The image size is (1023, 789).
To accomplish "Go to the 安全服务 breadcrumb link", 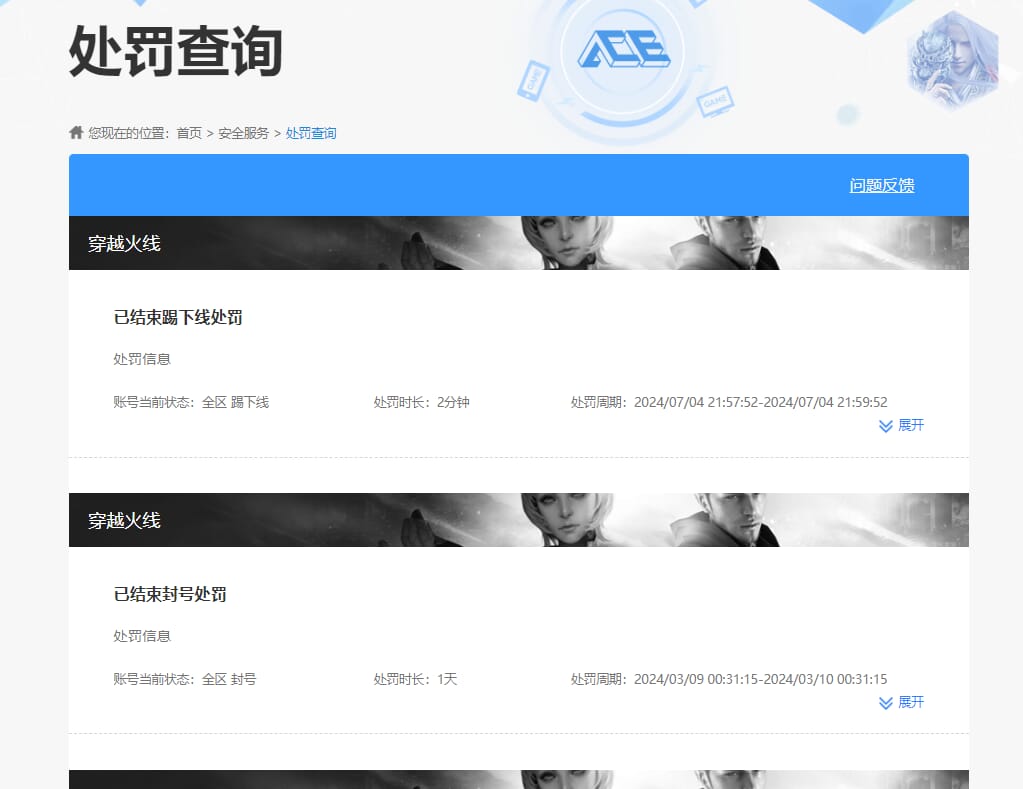I will point(243,133).
